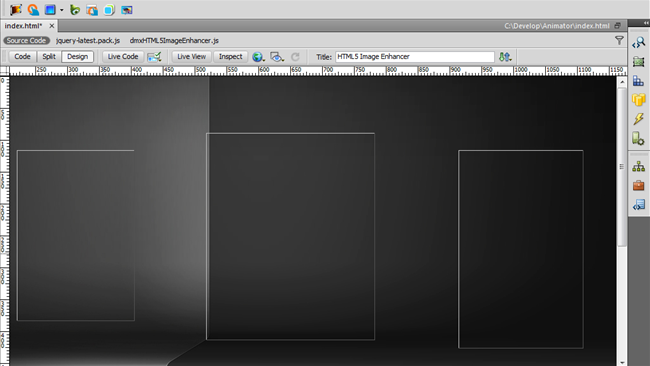
Task: Open the Files panel sitemap icon
Action: [638, 167]
